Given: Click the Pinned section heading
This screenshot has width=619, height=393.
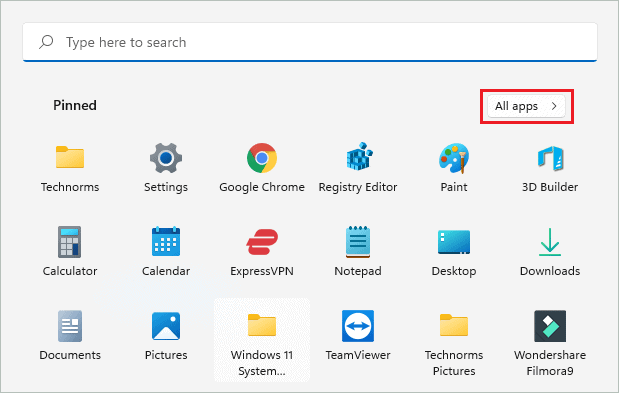Looking at the screenshot, I should pos(75,105).
